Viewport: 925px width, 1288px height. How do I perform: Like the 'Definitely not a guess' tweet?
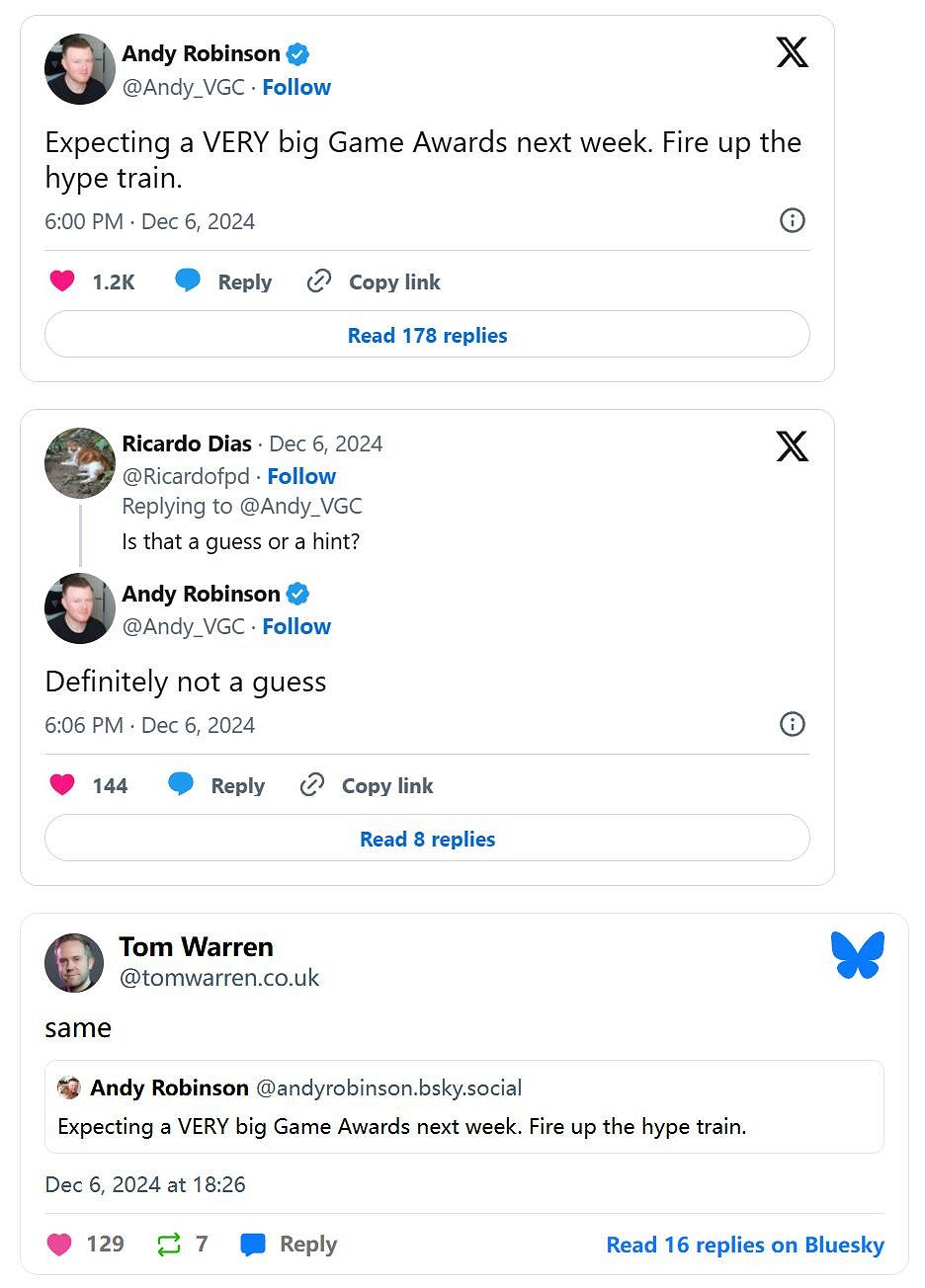[62, 785]
